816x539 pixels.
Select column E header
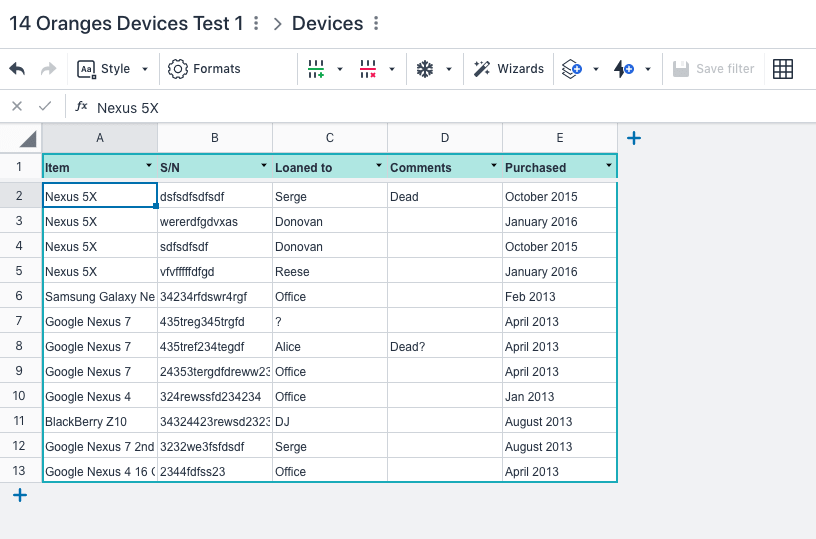coord(560,138)
